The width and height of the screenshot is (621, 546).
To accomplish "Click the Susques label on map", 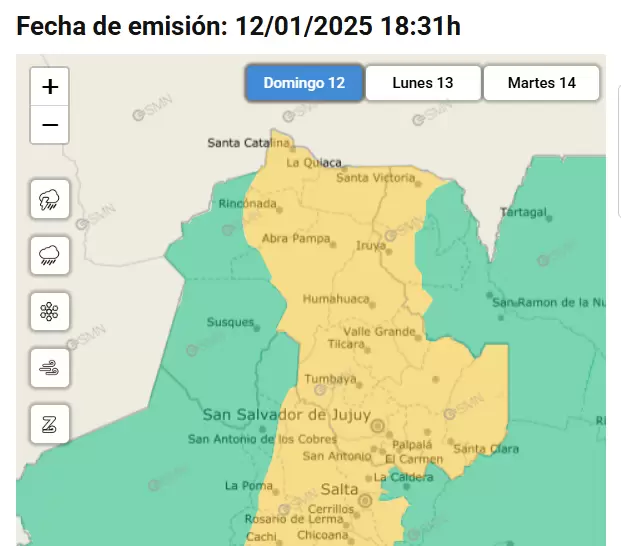I will [230, 322].
